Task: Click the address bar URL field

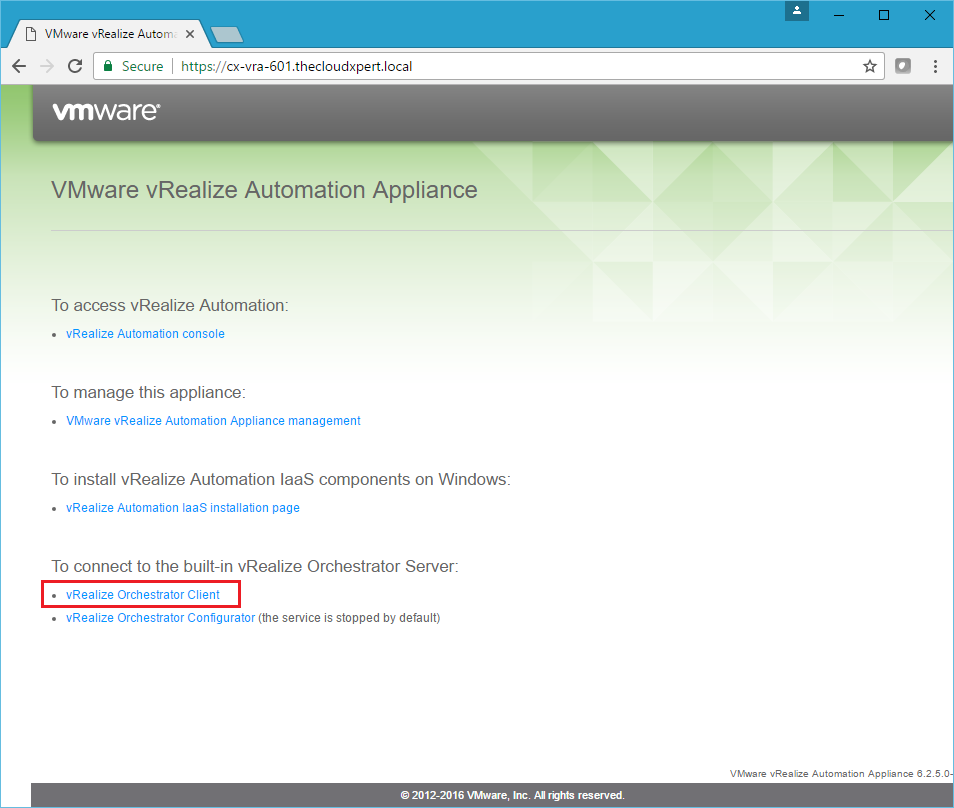Action: click(x=500, y=66)
